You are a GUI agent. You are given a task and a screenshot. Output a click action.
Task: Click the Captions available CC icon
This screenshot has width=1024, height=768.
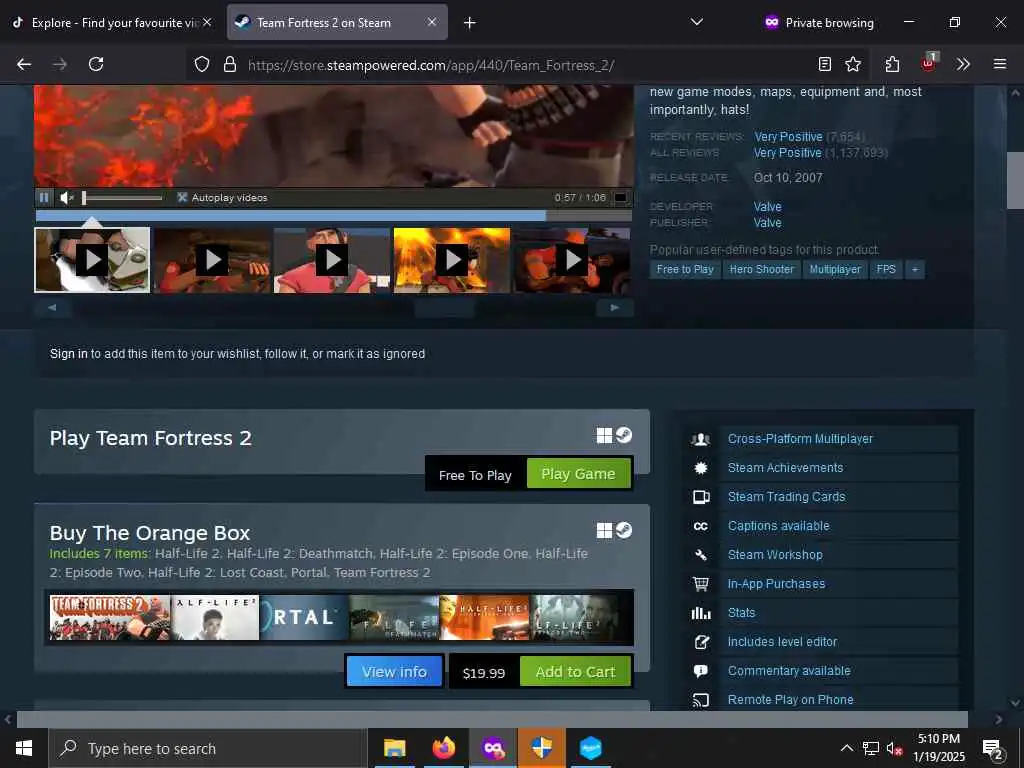[x=701, y=526]
